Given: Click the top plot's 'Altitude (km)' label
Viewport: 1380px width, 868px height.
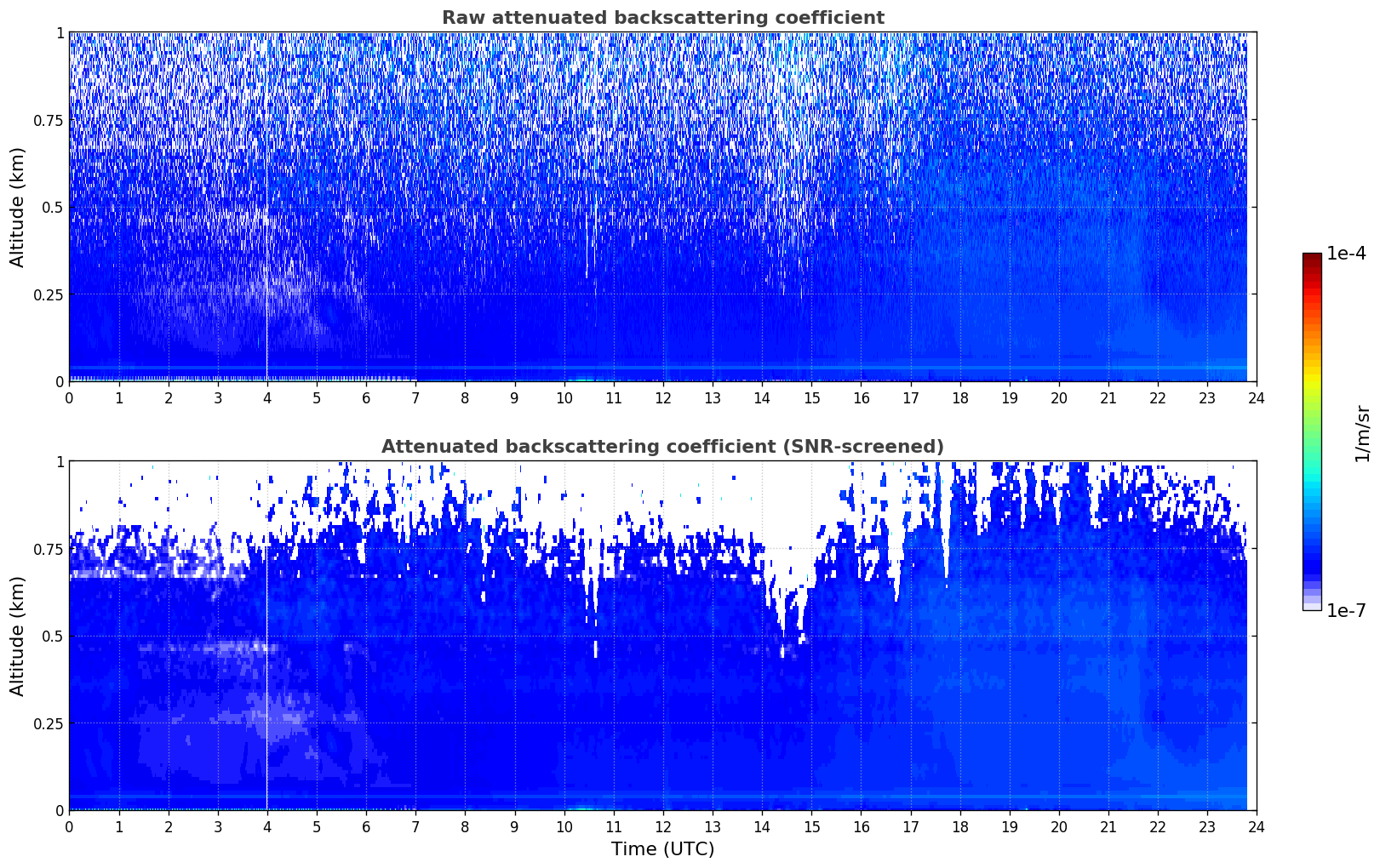Looking at the screenshot, I should [x=18, y=207].
